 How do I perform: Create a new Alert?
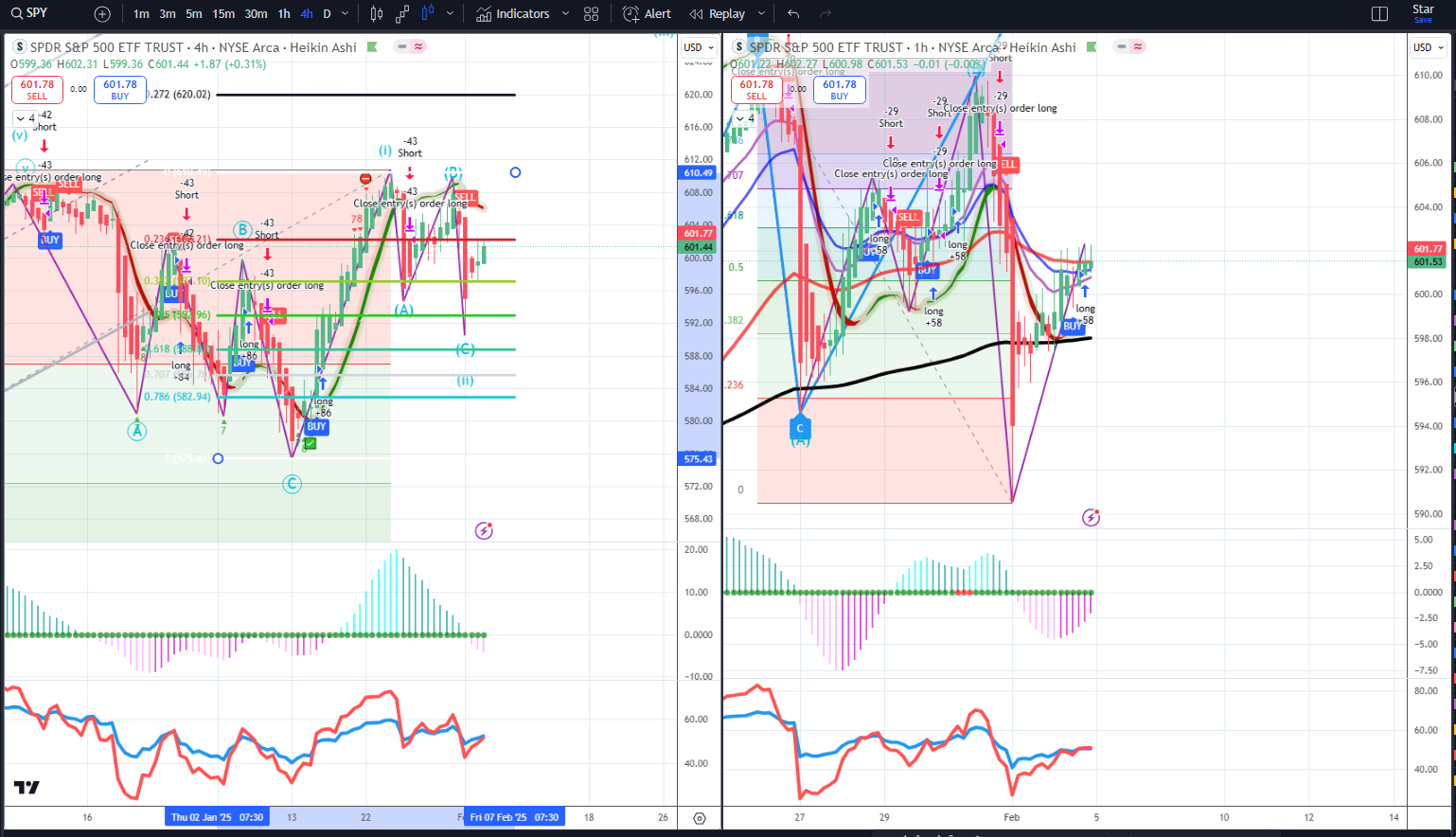tap(647, 14)
